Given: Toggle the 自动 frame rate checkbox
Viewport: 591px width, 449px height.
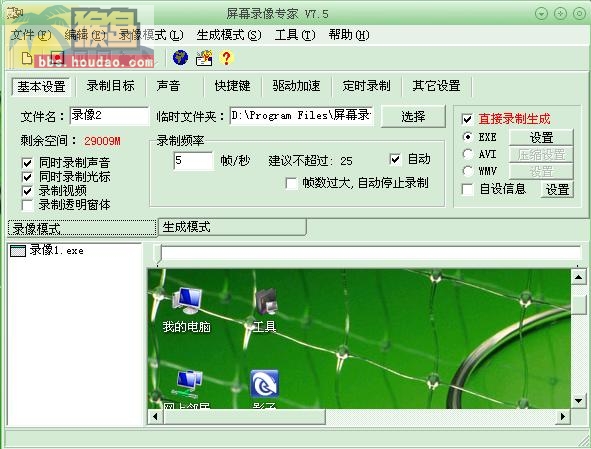Looking at the screenshot, I should pos(395,159).
